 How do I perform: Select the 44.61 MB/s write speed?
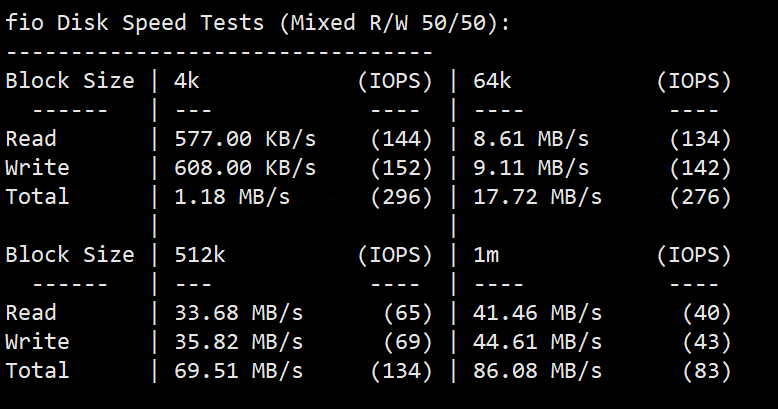[x=537, y=341]
